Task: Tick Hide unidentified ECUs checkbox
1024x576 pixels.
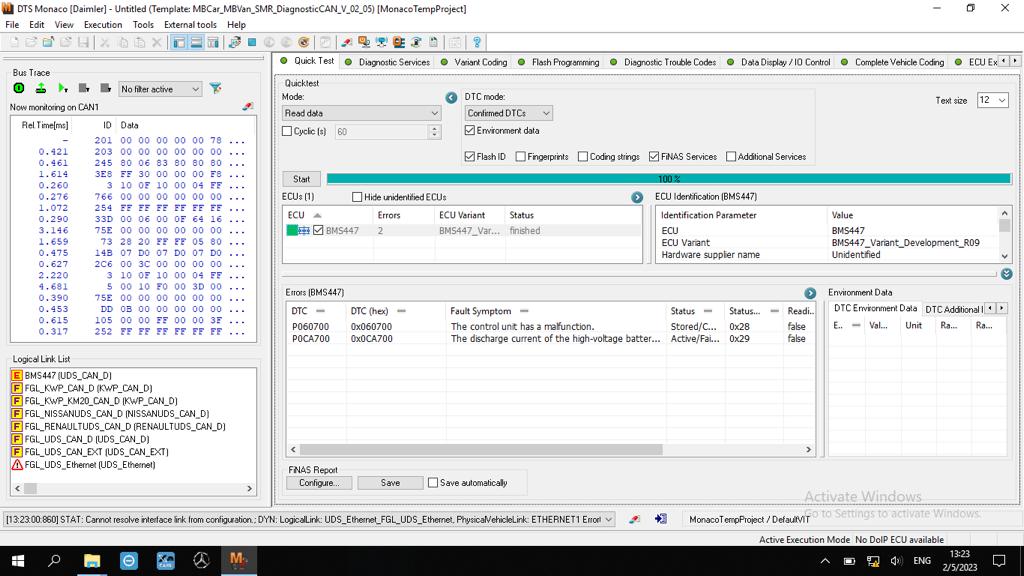Action: pyautogui.click(x=357, y=197)
